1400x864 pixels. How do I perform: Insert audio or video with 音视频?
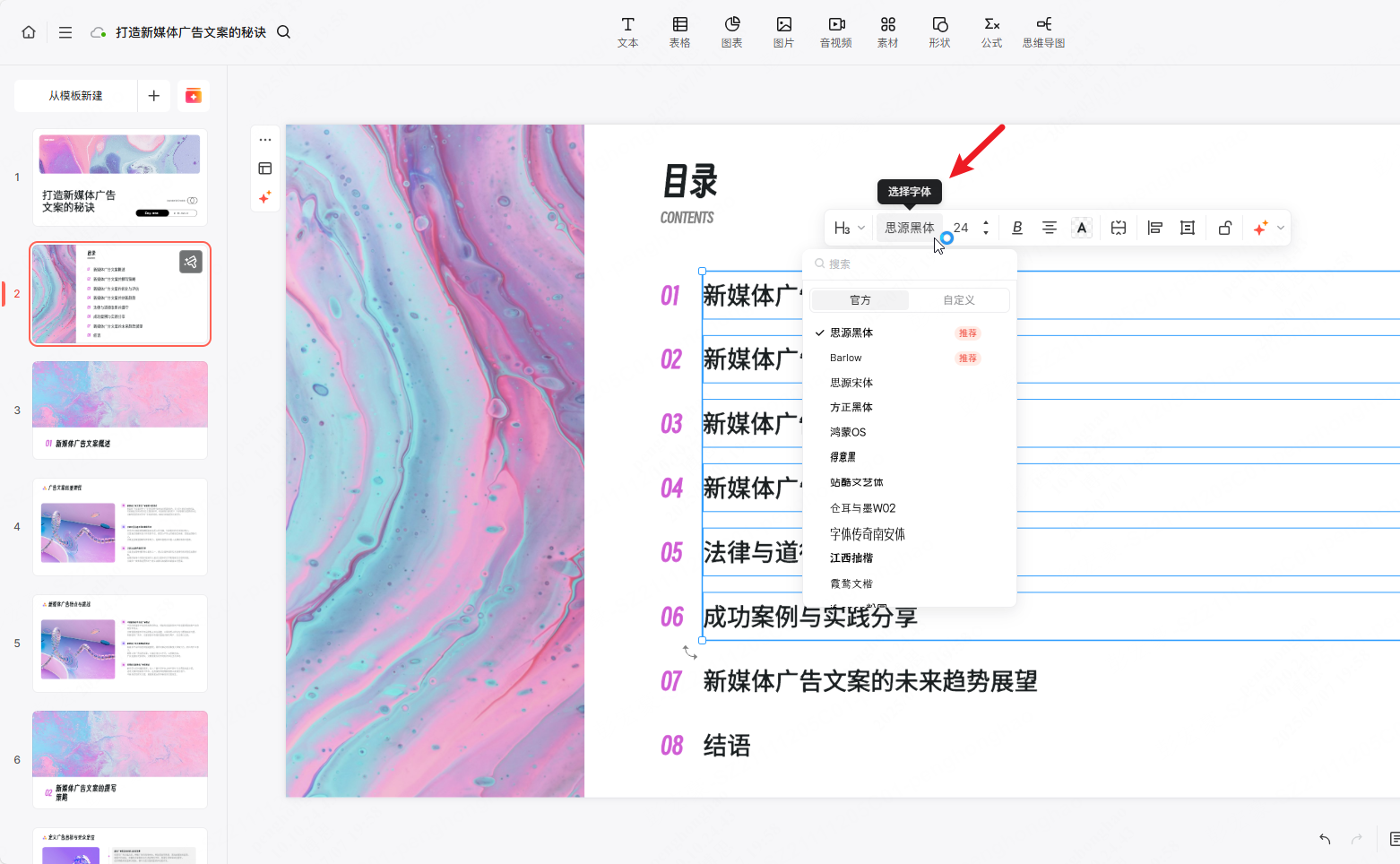tap(836, 32)
